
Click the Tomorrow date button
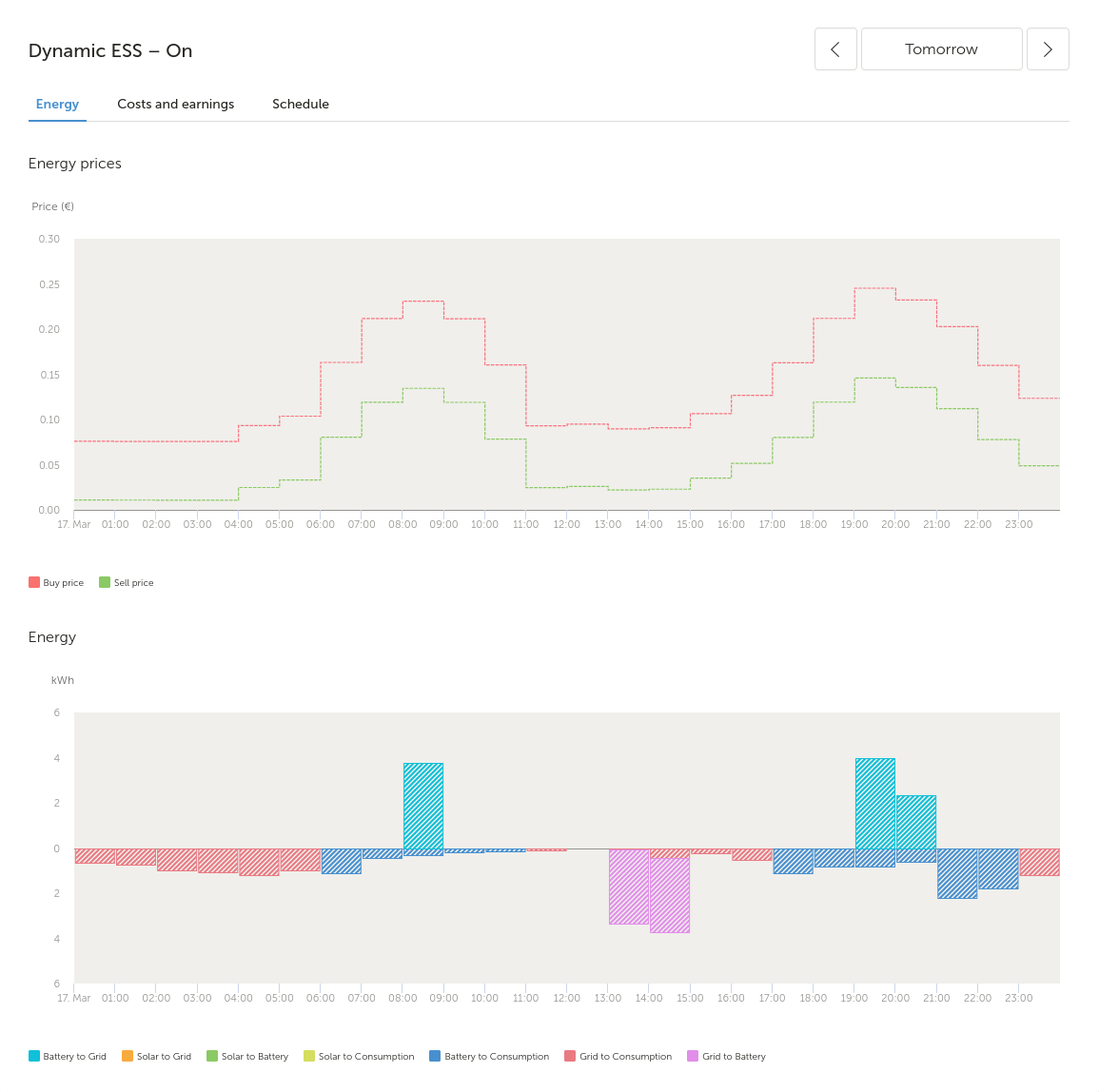pyautogui.click(x=941, y=49)
